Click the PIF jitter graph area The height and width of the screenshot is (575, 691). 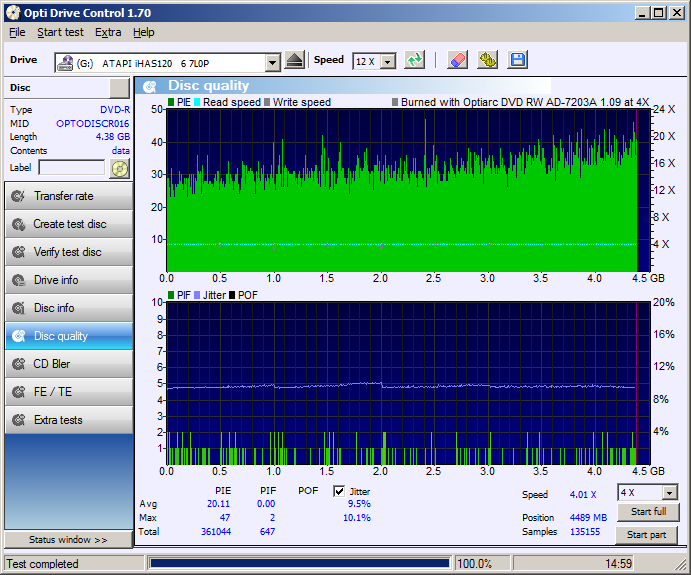(408, 383)
